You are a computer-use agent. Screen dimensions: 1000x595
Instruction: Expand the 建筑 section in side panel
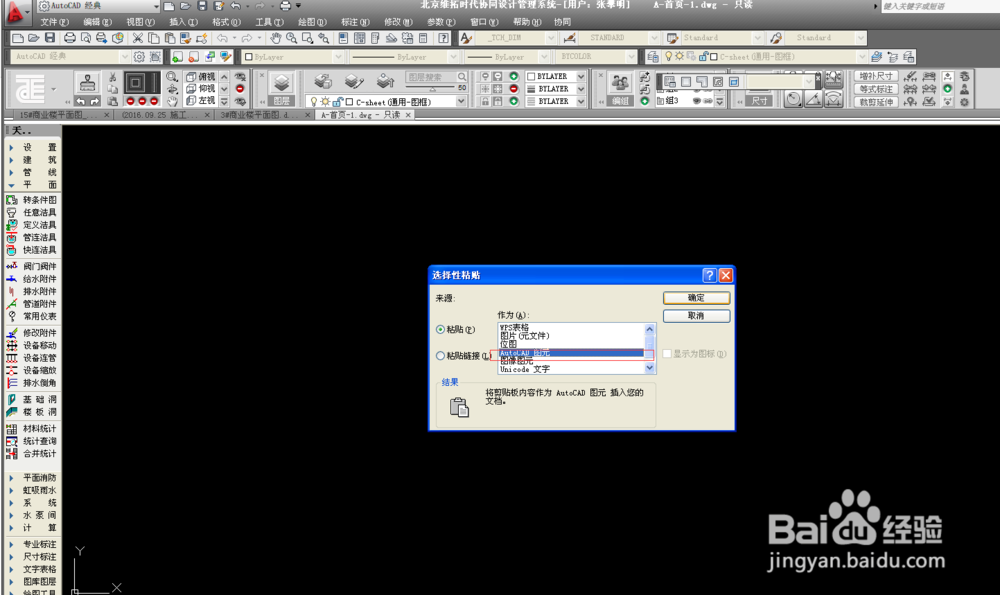[x=11, y=160]
